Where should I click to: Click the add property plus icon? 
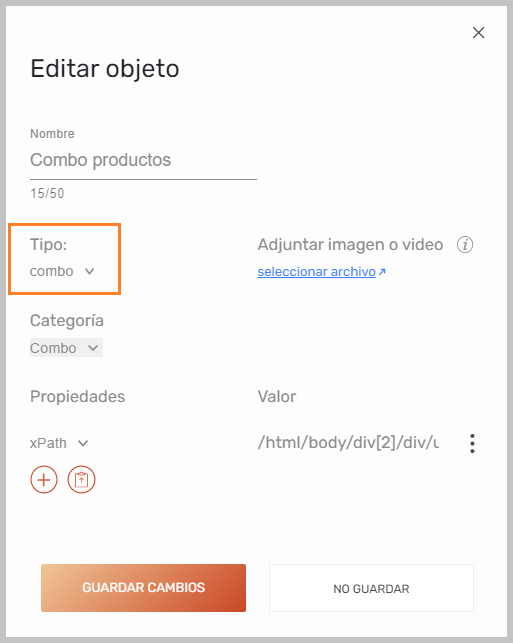click(44, 479)
